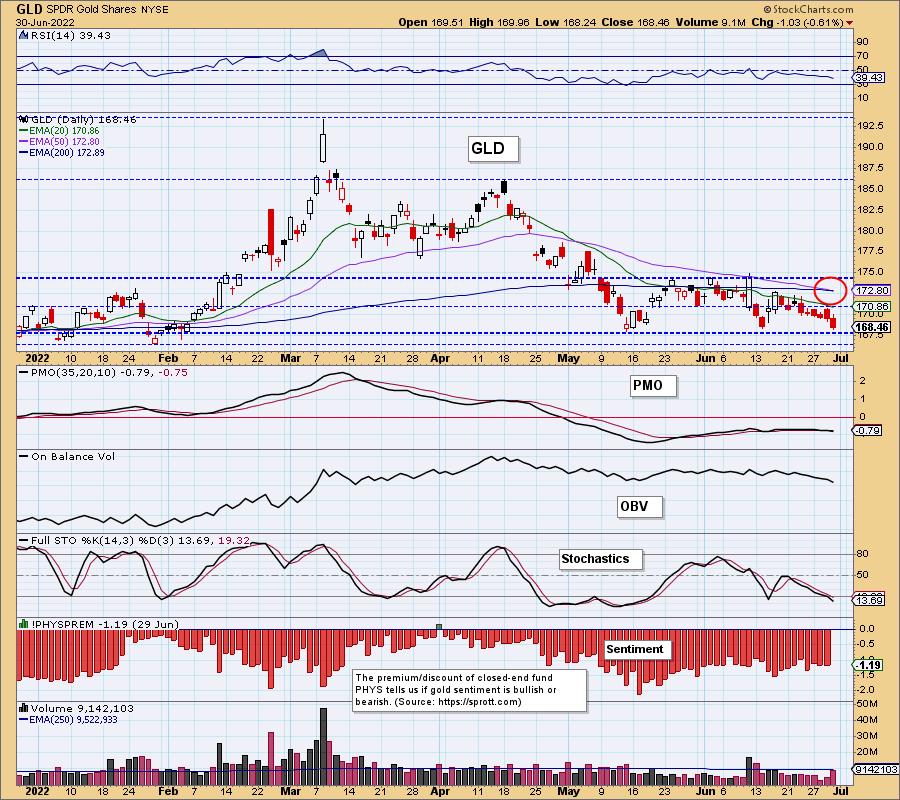Click the red down arrow after Chg value
900x800 pixels.
pyautogui.click(x=849, y=23)
